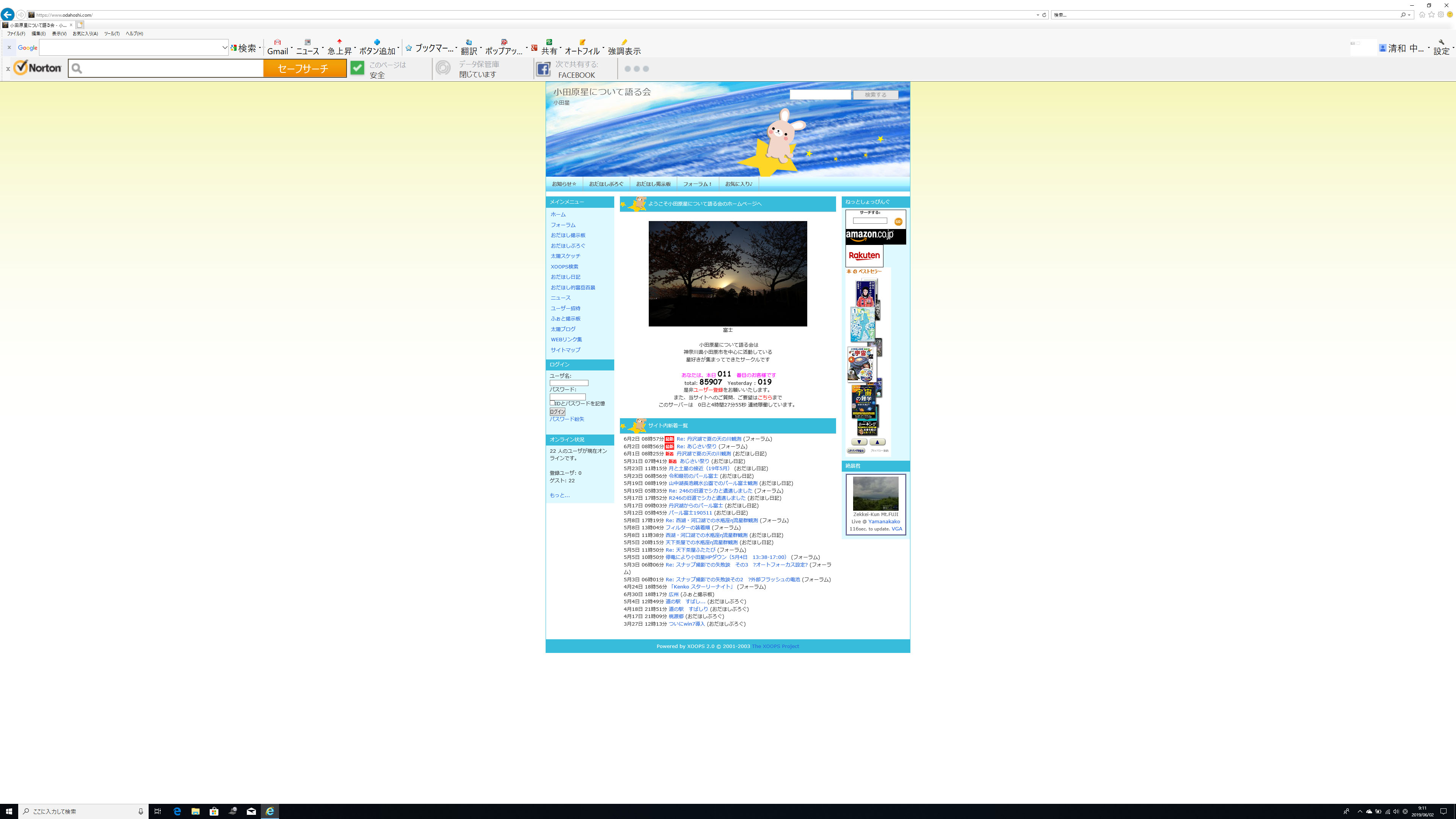The width and height of the screenshot is (1456, 819).
Task: Open Gmail from Google toolbar
Action: [277, 47]
